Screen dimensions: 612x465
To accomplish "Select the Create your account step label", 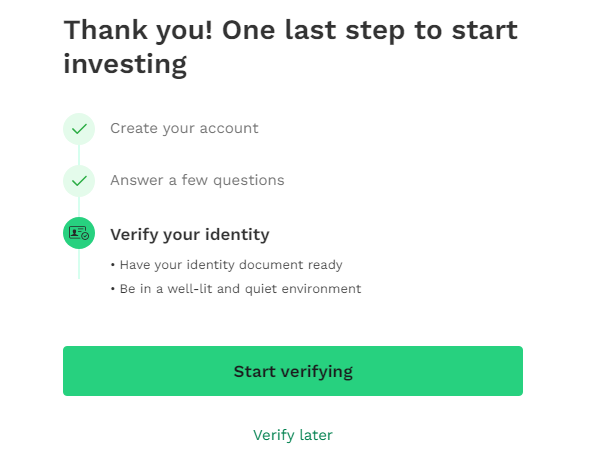I will coord(184,128).
